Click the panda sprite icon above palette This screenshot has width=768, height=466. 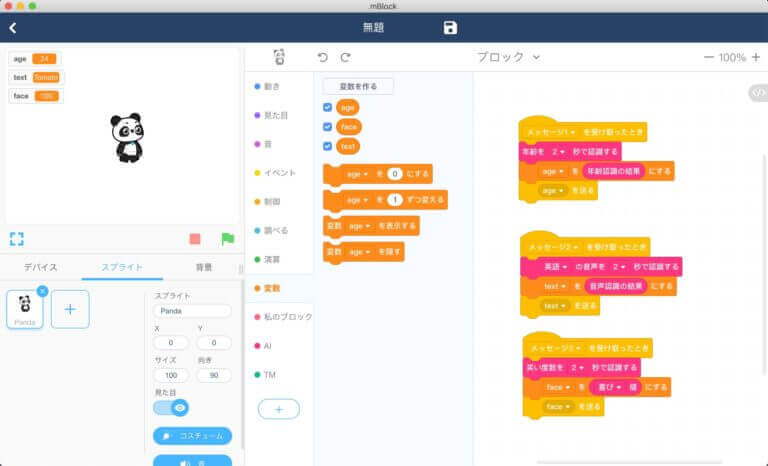[x=279, y=57]
